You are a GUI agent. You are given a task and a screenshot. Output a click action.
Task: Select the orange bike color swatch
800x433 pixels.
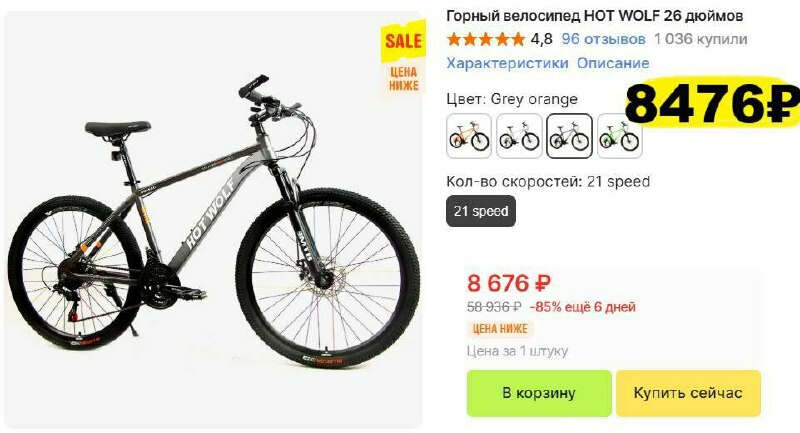(469, 136)
